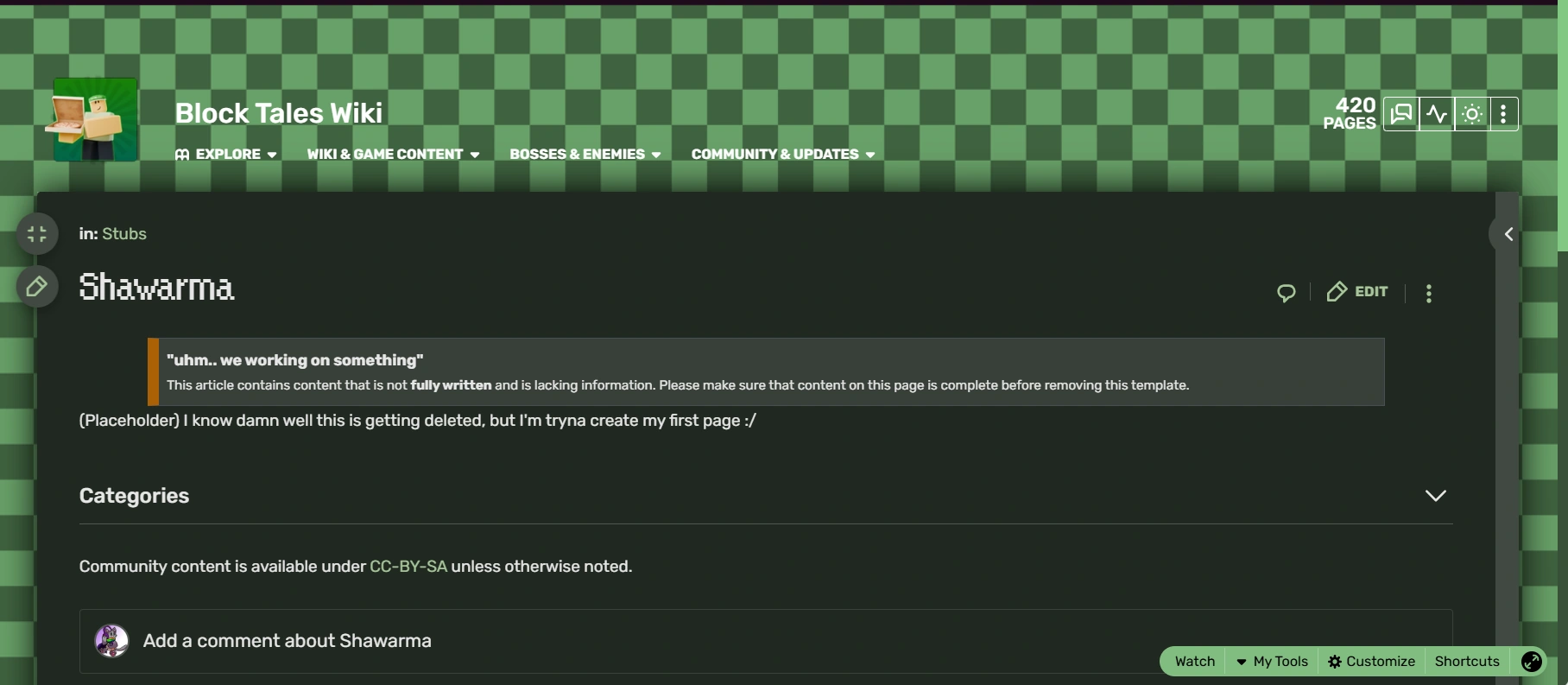Image resolution: width=1568 pixels, height=685 pixels.
Task: Open the wiki Discuss icon in header
Action: click(1400, 114)
